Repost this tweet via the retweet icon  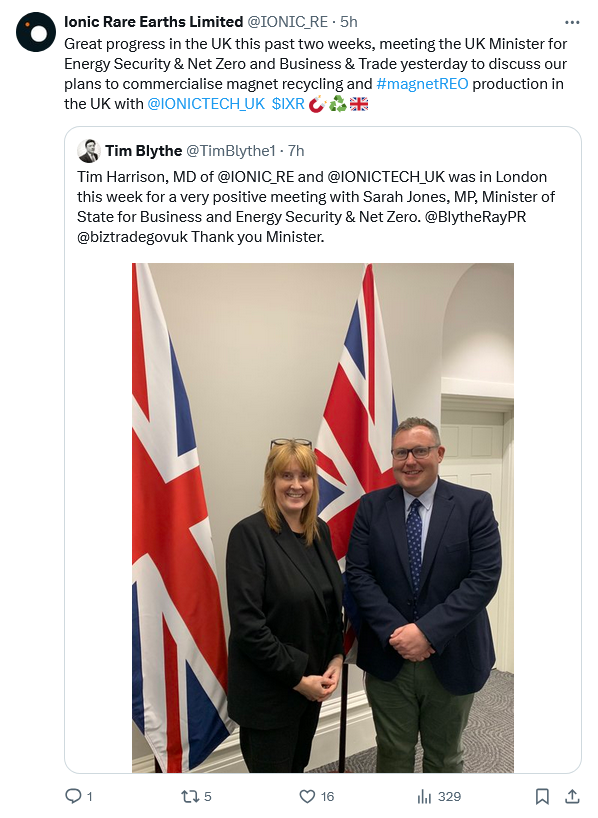189,796
